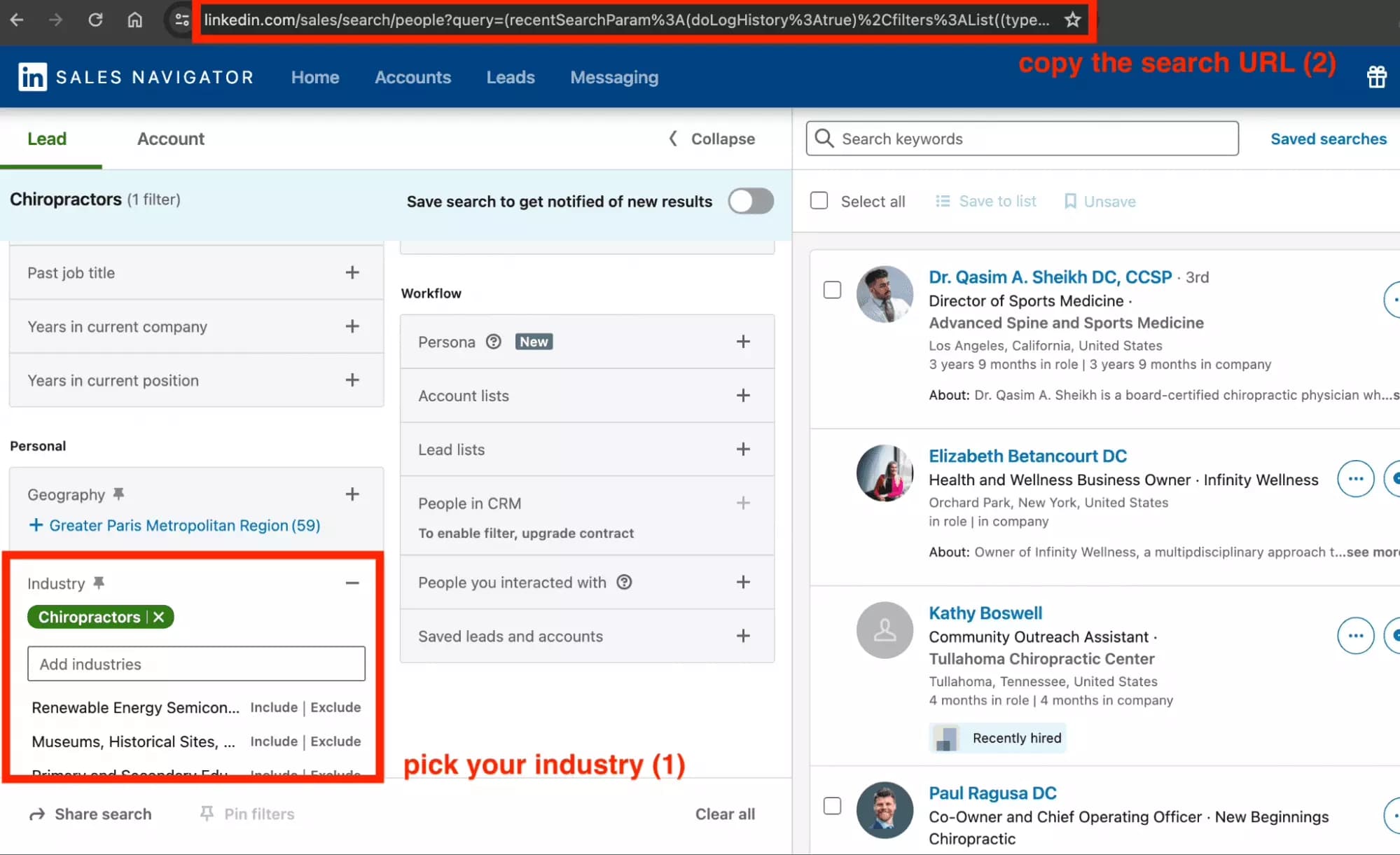Click the Add industries input field

coord(196,663)
